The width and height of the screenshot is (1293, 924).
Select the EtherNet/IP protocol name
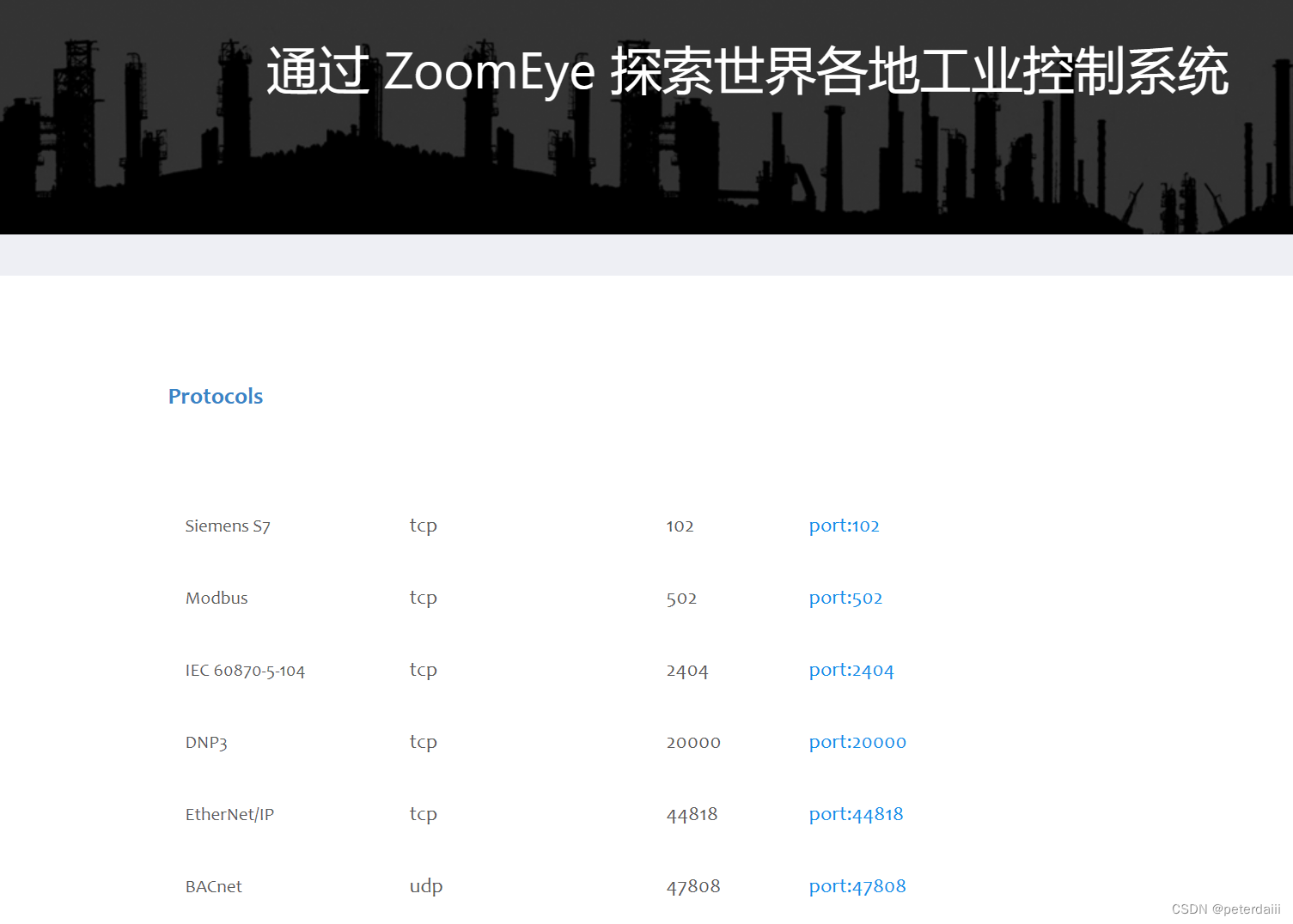tap(229, 814)
